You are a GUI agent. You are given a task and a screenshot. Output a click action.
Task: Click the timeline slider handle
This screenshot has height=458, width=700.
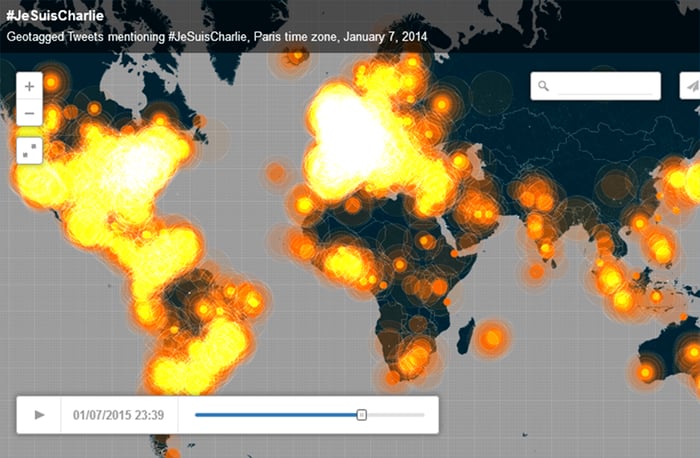point(362,415)
